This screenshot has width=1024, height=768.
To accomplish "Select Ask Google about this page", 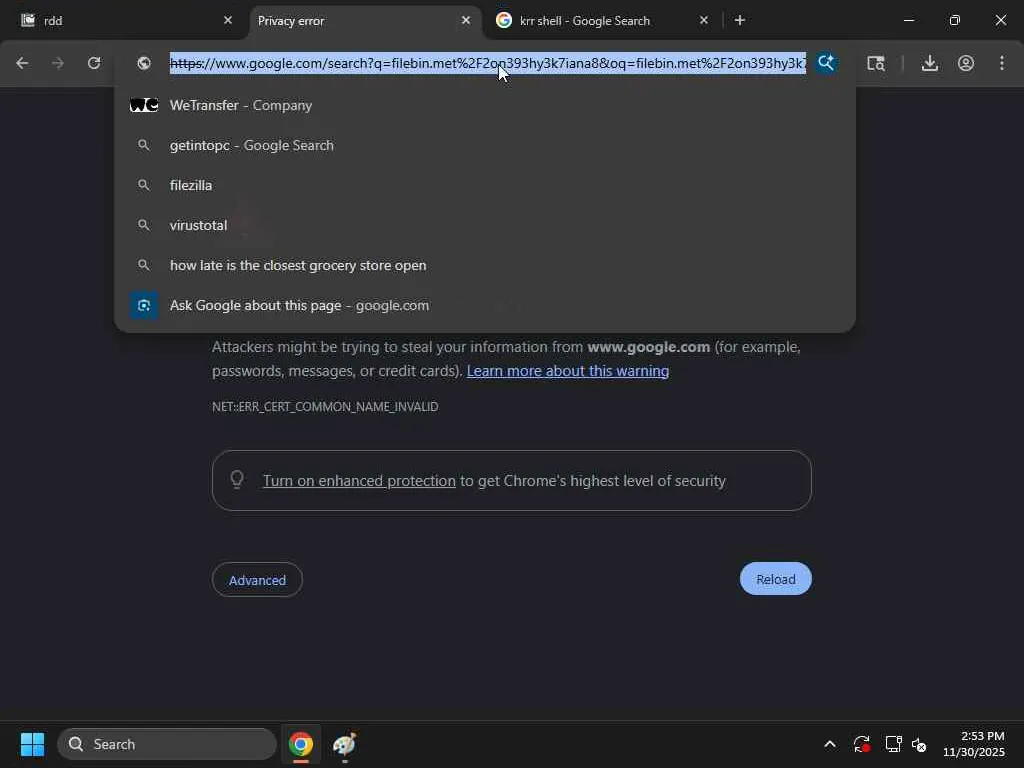I will [x=485, y=305].
